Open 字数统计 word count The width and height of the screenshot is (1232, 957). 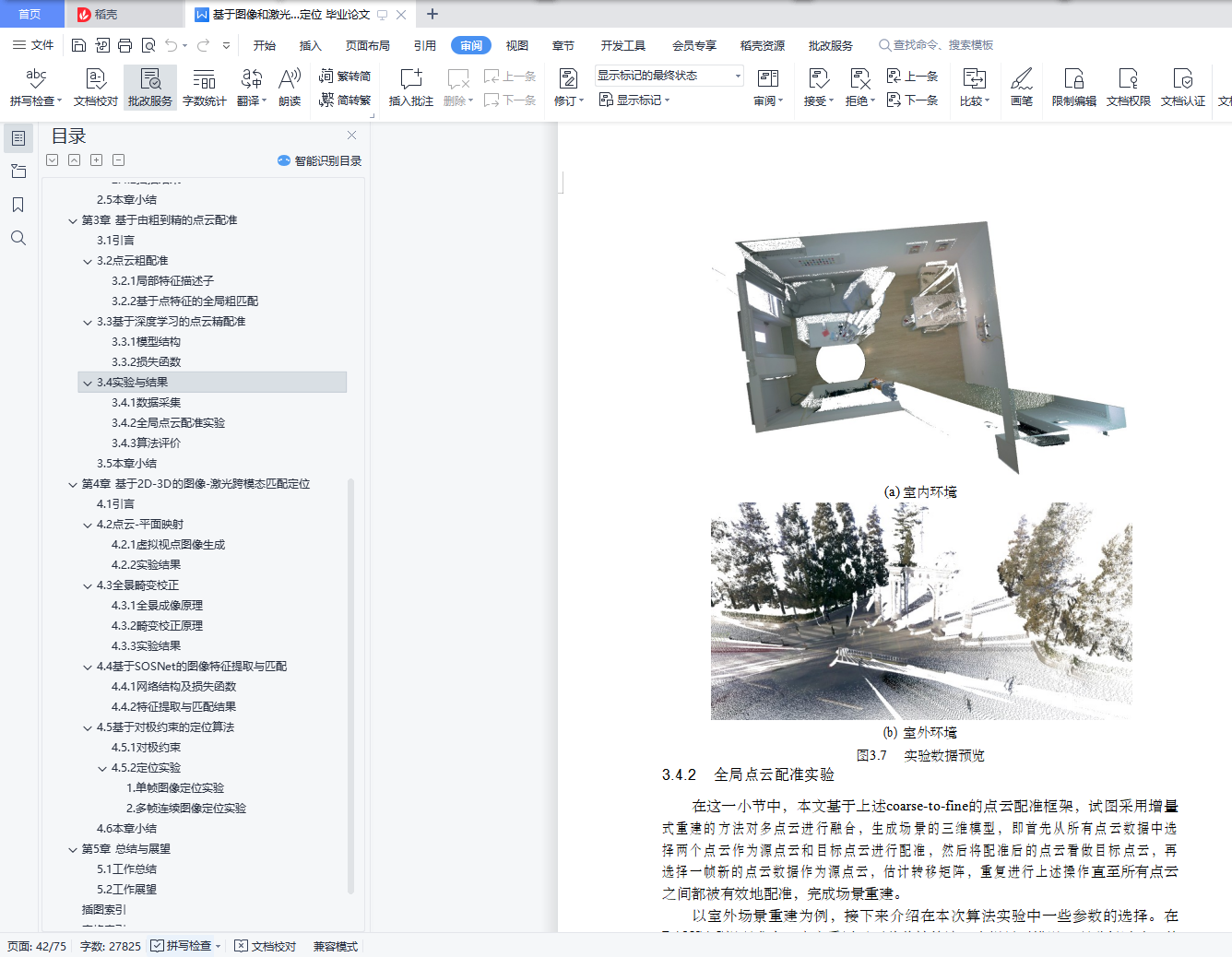pyautogui.click(x=205, y=88)
